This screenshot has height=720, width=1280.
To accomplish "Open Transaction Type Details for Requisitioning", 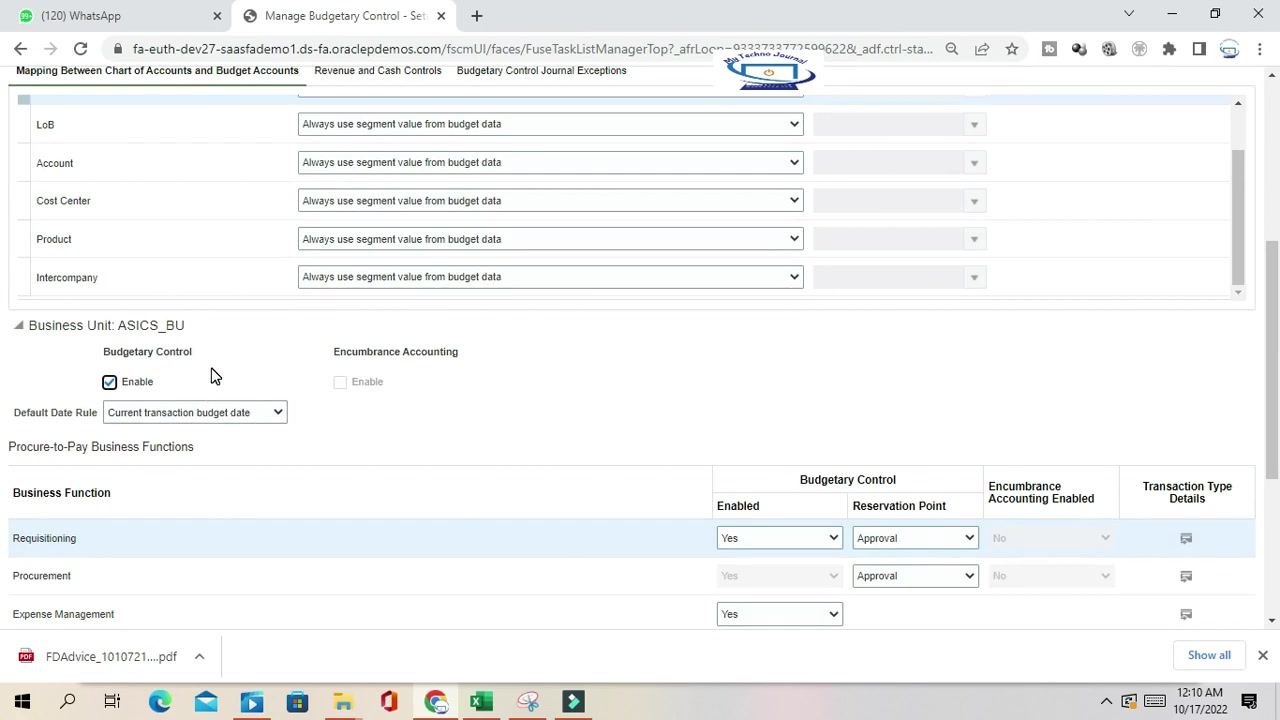I will [1186, 538].
